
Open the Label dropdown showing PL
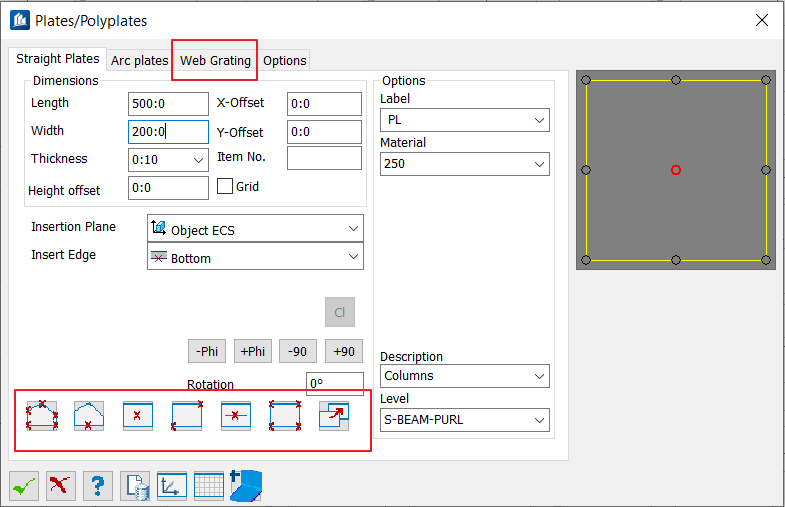pyautogui.click(x=465, y=120)
